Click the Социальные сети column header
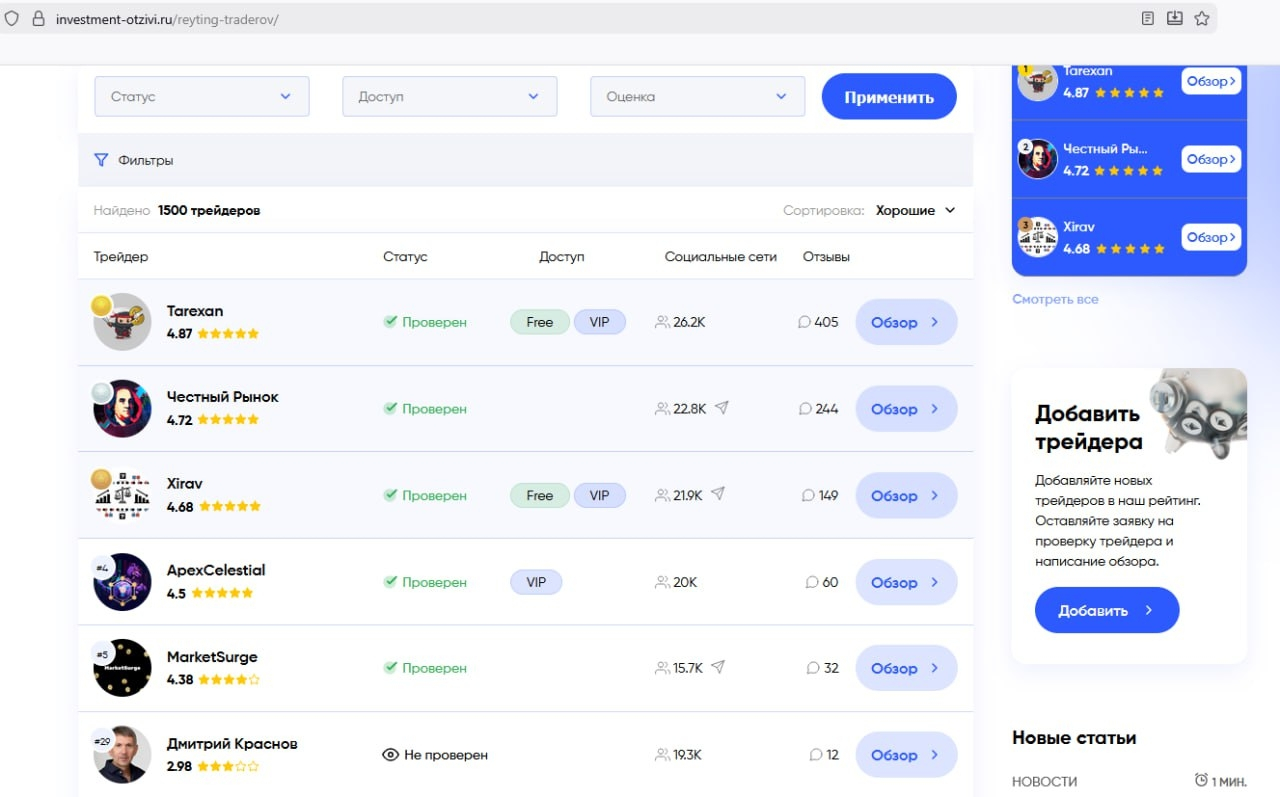The height and width of the screenshot is (797, 1280). (721, 257)
